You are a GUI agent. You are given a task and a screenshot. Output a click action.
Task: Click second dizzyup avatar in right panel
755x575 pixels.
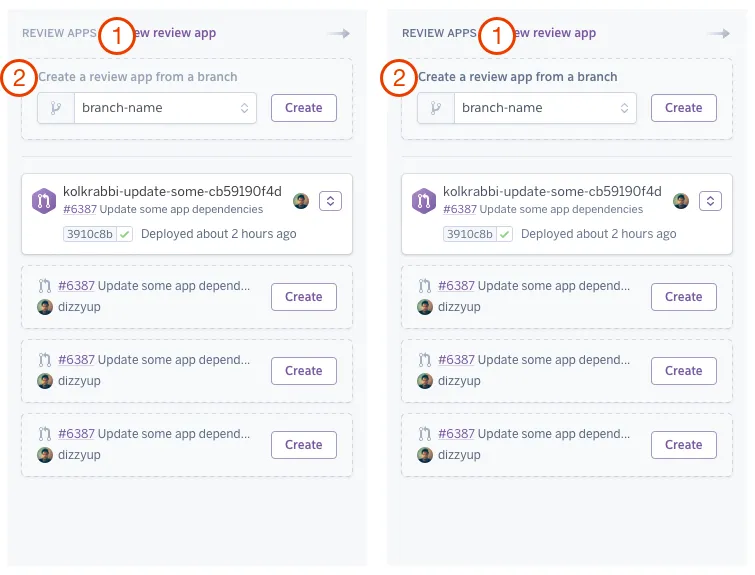click(x=425, y=381)
